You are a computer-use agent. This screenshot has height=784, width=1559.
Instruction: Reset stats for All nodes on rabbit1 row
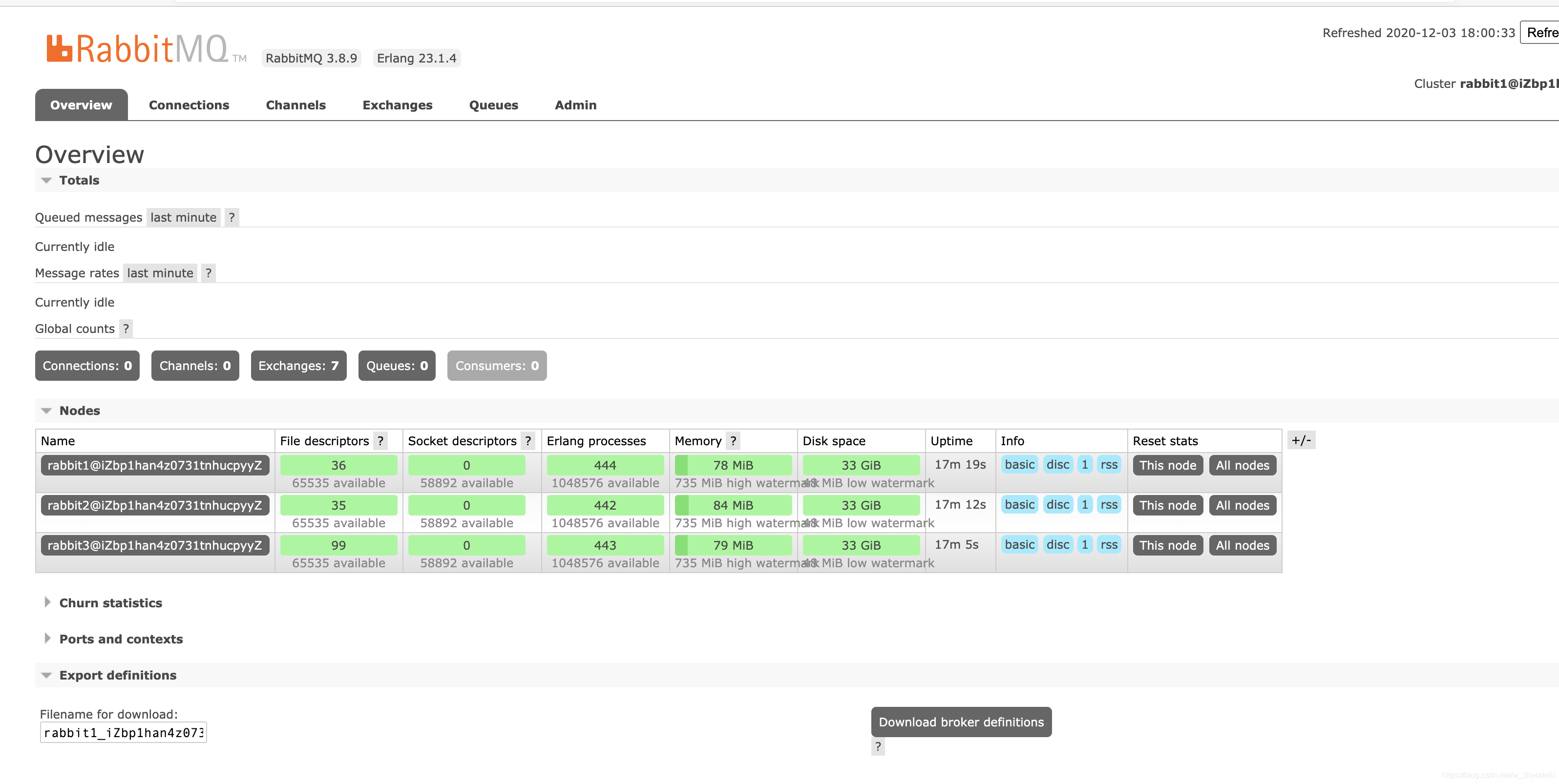[x=1243, y=465]
